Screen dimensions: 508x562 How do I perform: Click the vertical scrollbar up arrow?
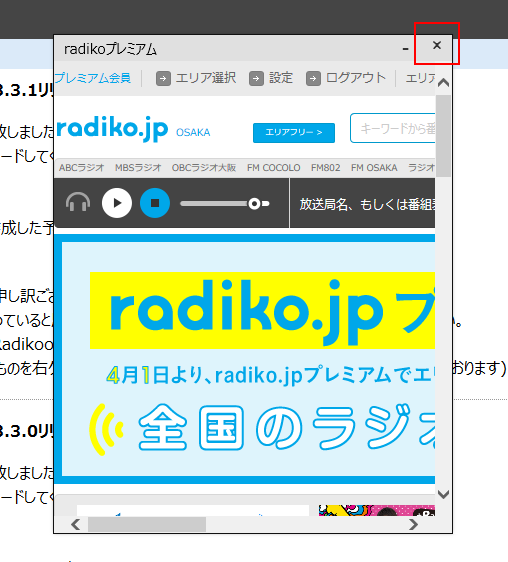point(443,83)
